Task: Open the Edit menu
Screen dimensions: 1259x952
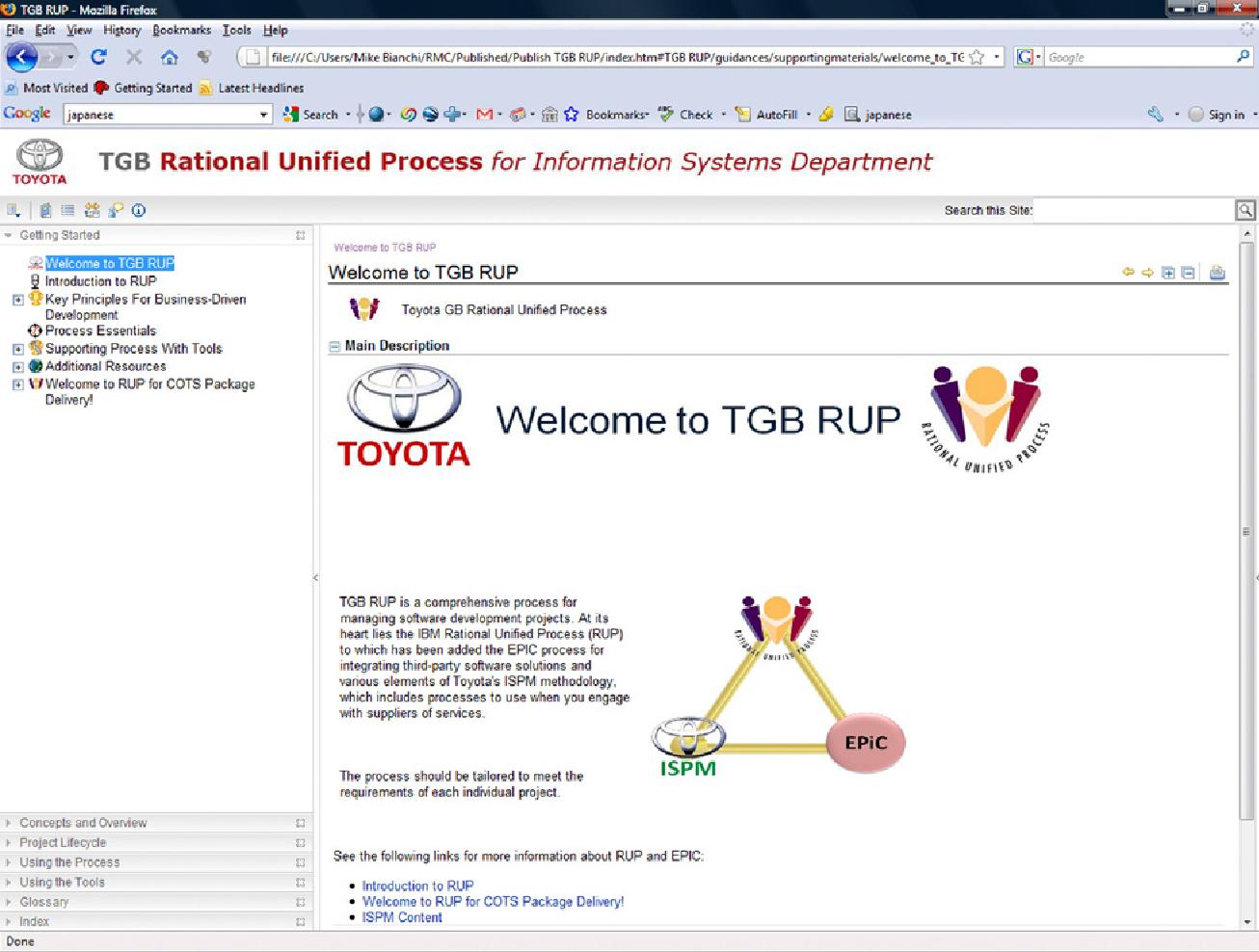Action: (x=45, y=30)
